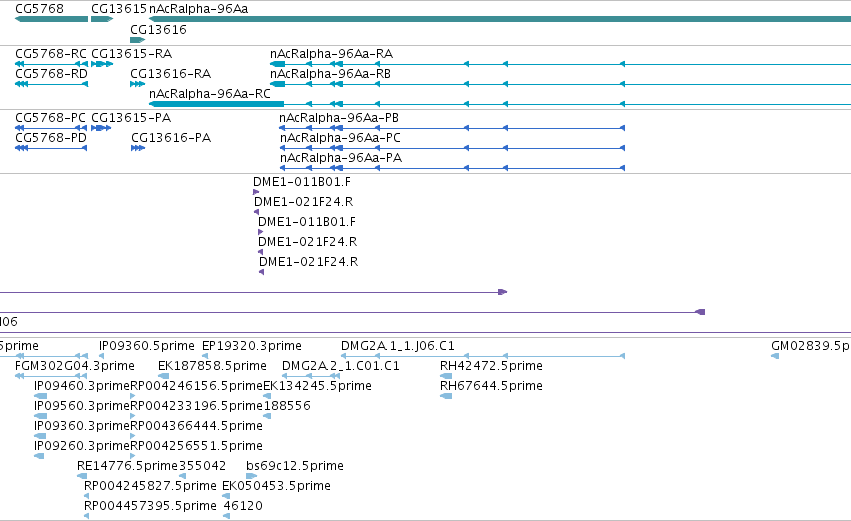Click the purple left-pointing block ending the second long line
The height and width of the screenshot is (521, 851).
click(x=700, y=312)
